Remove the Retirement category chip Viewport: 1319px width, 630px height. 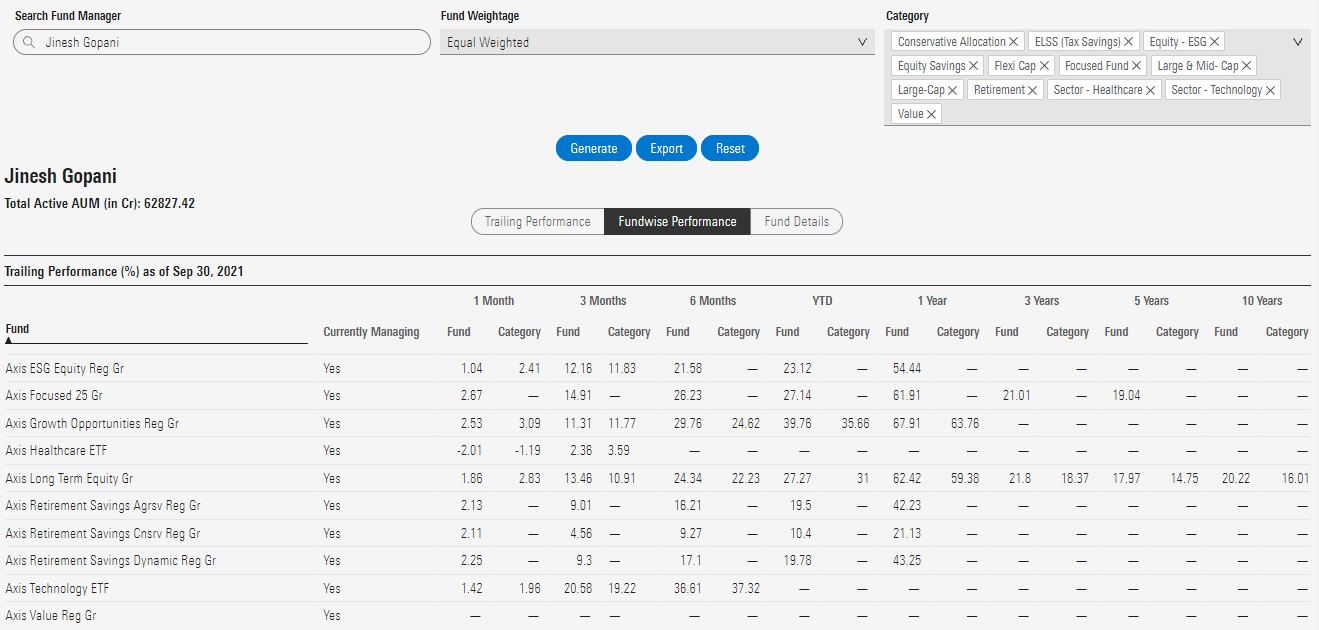click(x=1034, y=90)
